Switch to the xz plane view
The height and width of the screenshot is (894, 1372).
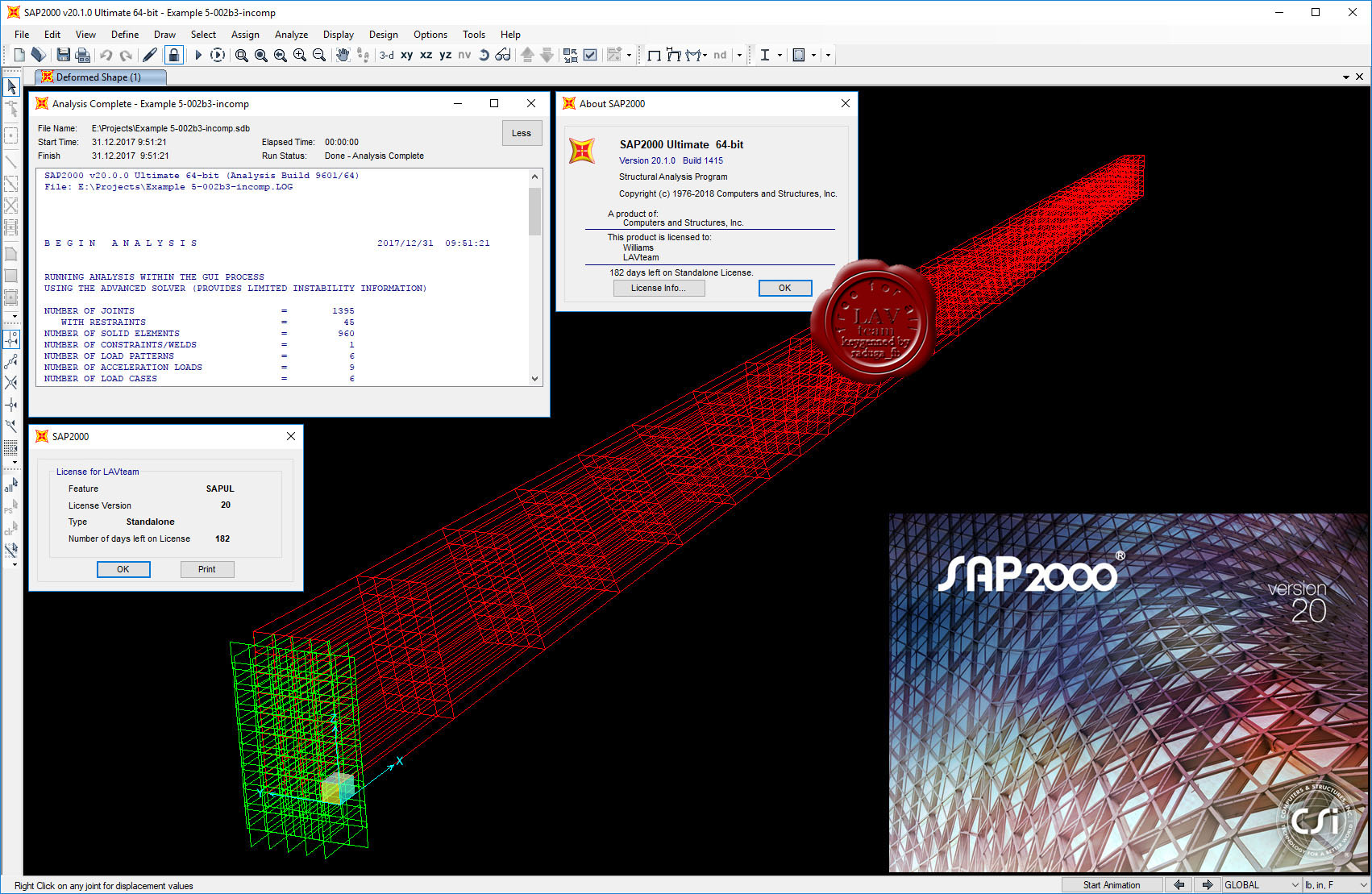pyautogui.click(x=426, y=55)
